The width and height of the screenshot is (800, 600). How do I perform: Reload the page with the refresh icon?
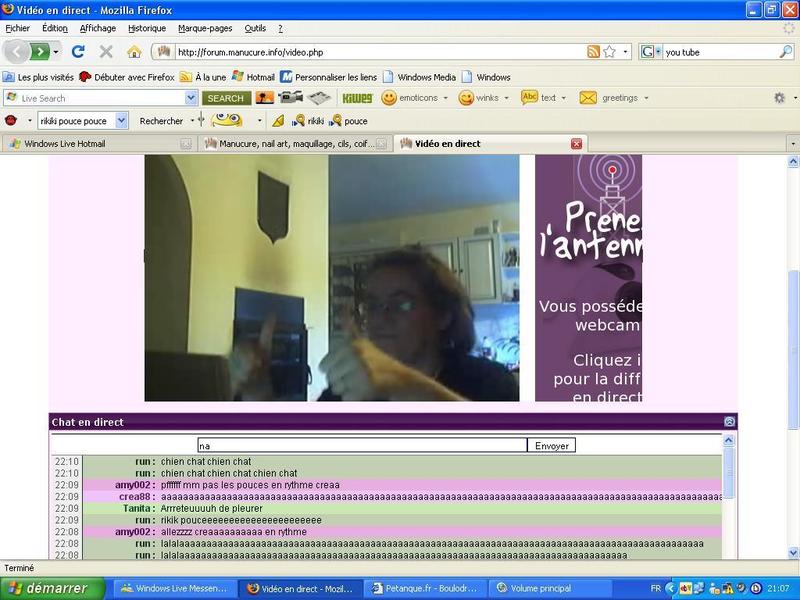(78, 51)
